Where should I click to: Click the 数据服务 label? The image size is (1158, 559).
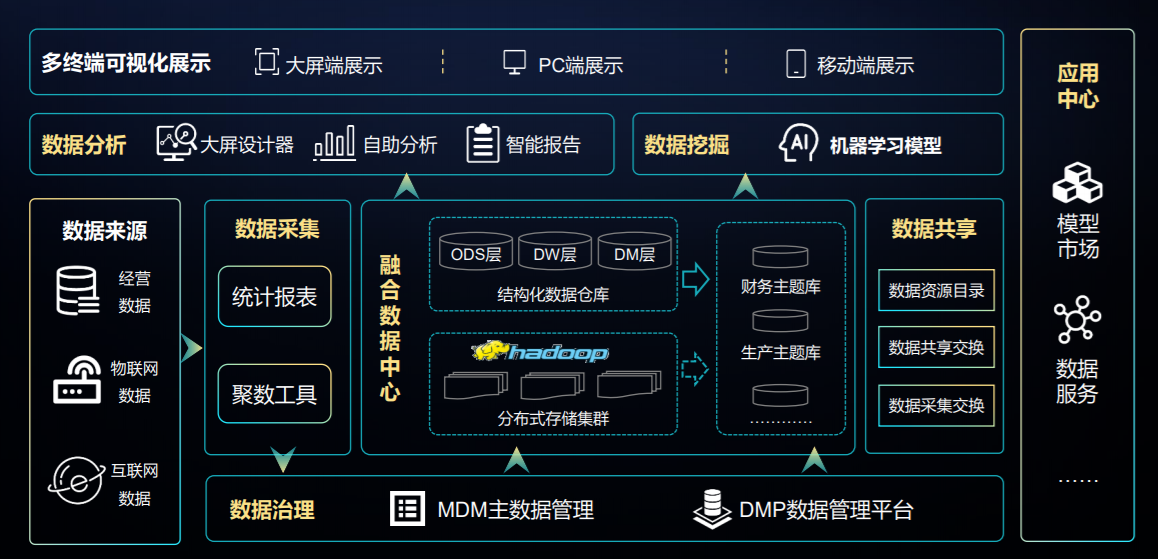pyautogui.click(x=1078, y=380)
